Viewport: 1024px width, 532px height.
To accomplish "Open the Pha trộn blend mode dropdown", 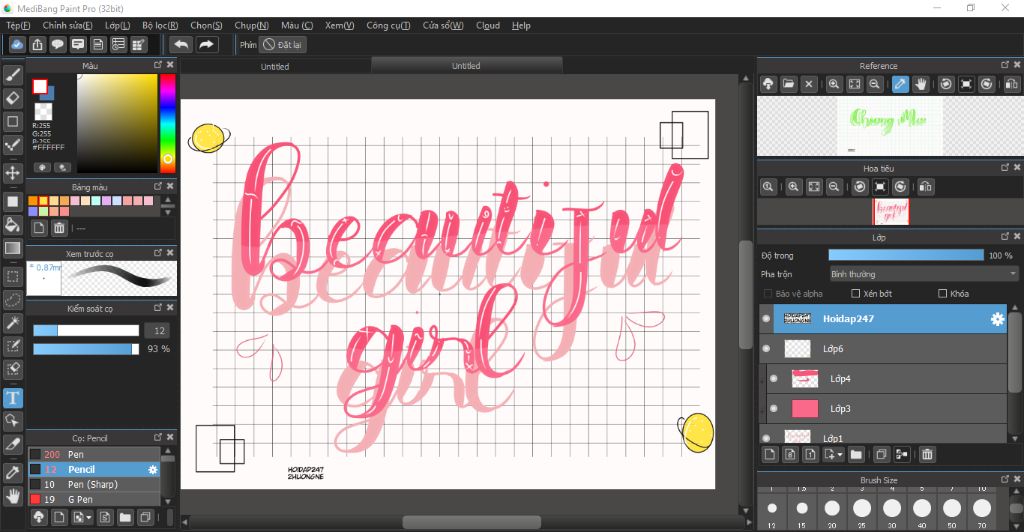I will [x=923, y=274].
